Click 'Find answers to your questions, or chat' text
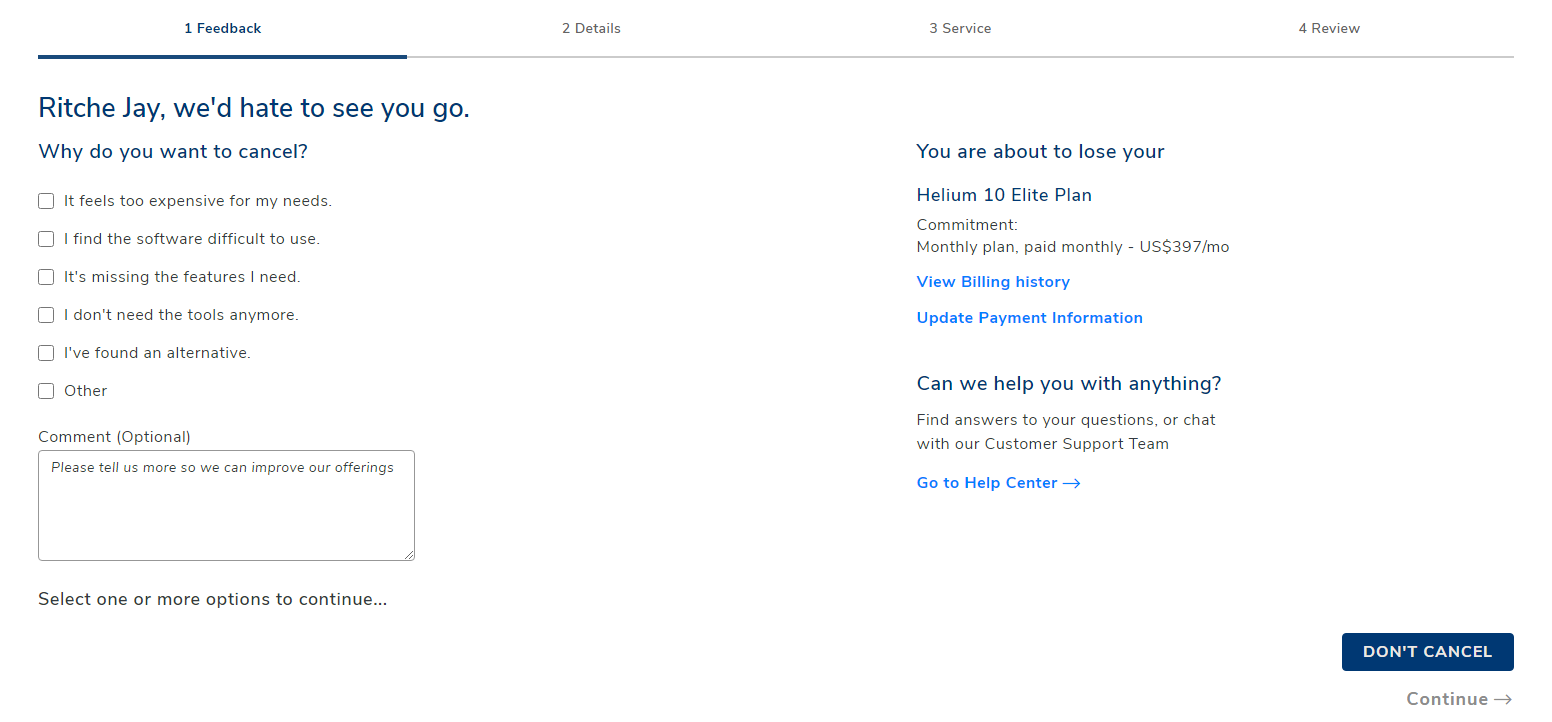Viewport: 1552px width, 722px height. (1066, 420)
